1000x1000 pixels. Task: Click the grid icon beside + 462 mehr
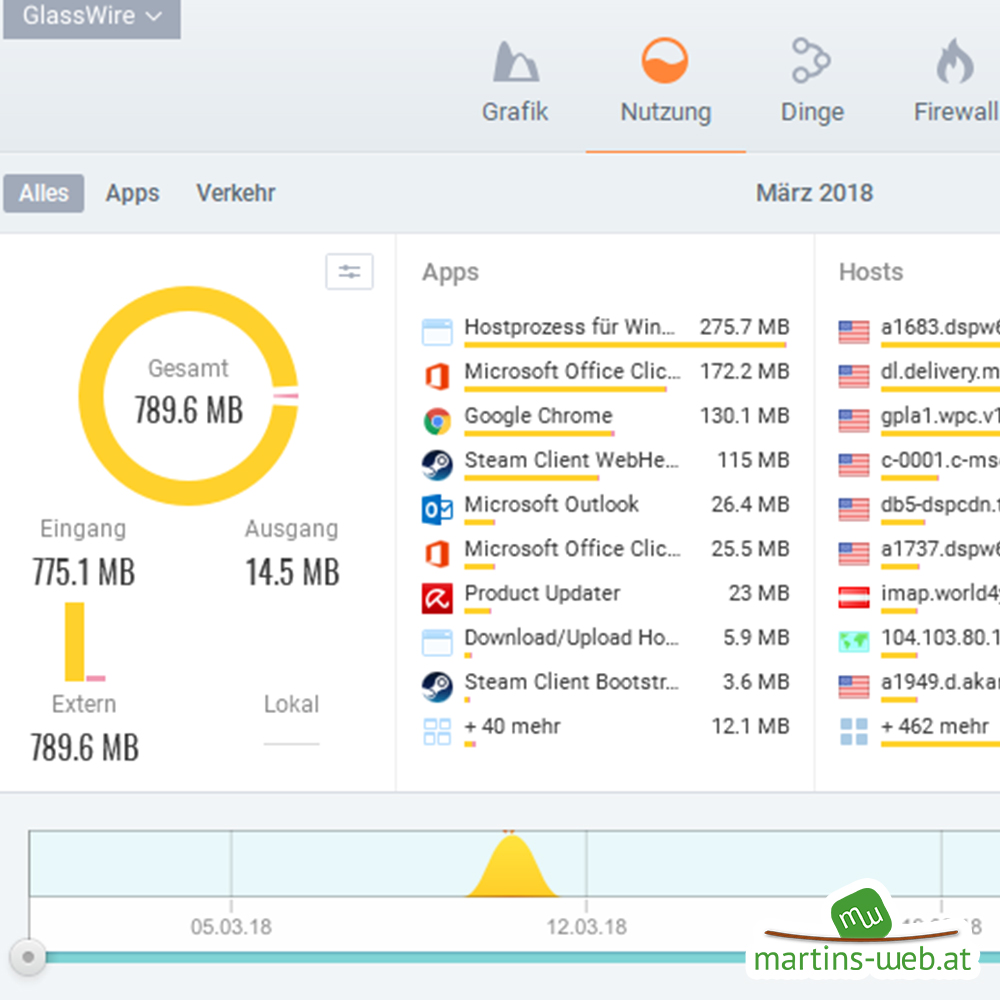853,731
